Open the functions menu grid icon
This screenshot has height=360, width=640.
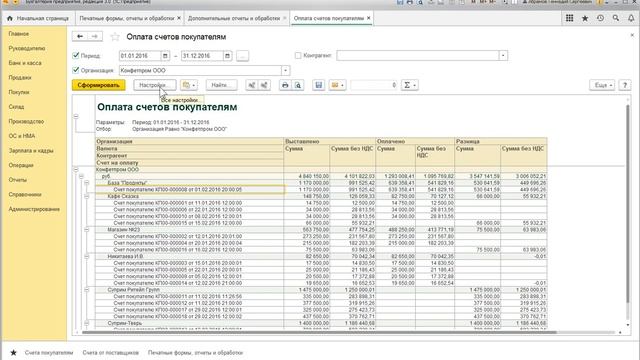pos(569,18)
